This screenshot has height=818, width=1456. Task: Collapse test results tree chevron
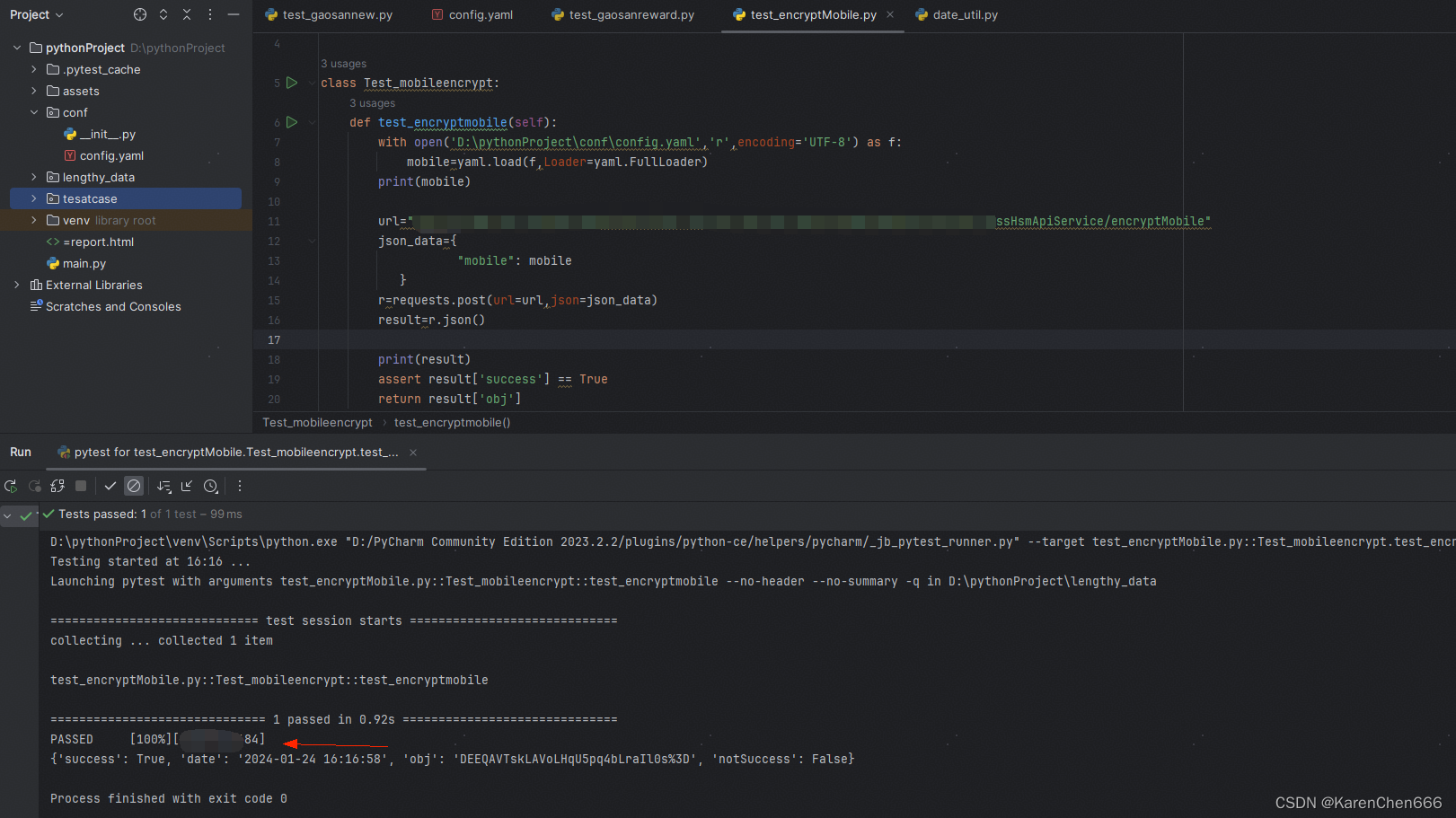[x=7, y=515]
